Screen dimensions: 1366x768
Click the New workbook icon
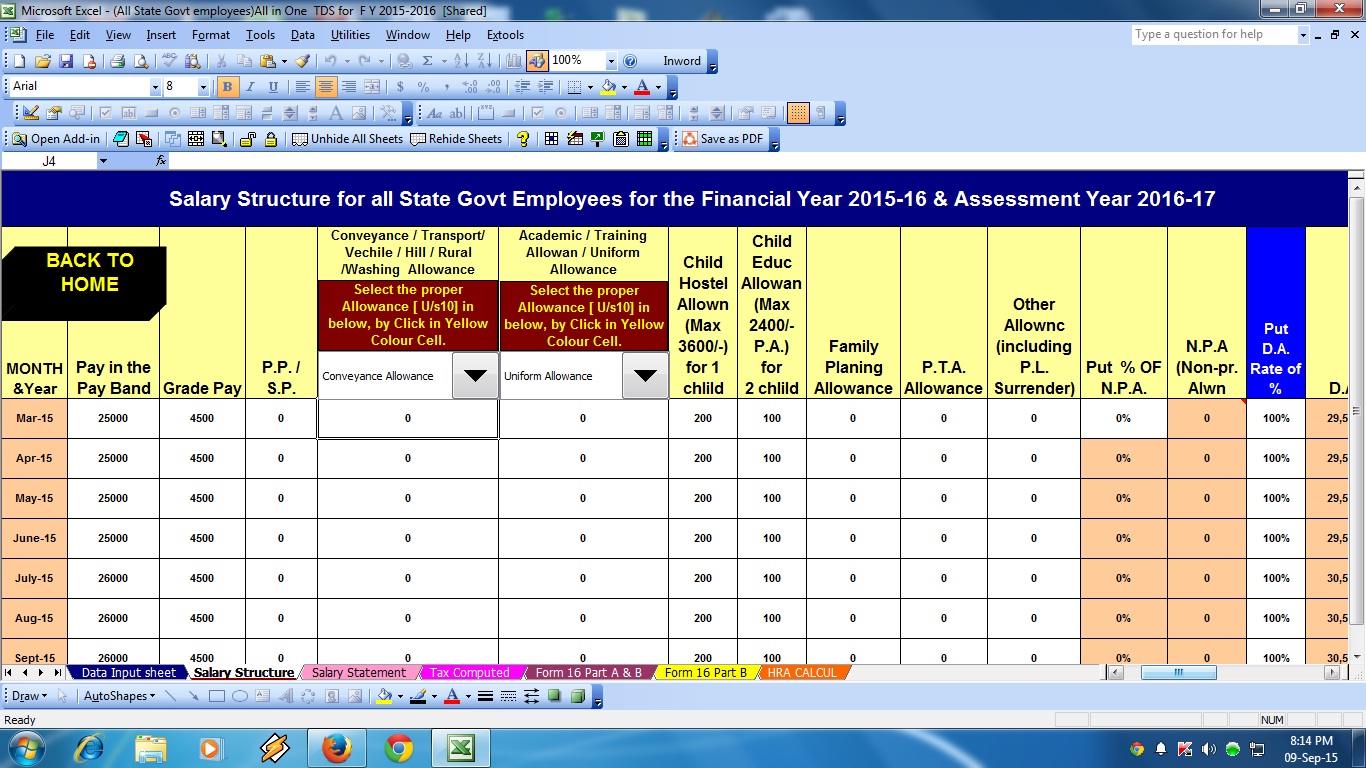pyautogui.click(x=19, y=61)
